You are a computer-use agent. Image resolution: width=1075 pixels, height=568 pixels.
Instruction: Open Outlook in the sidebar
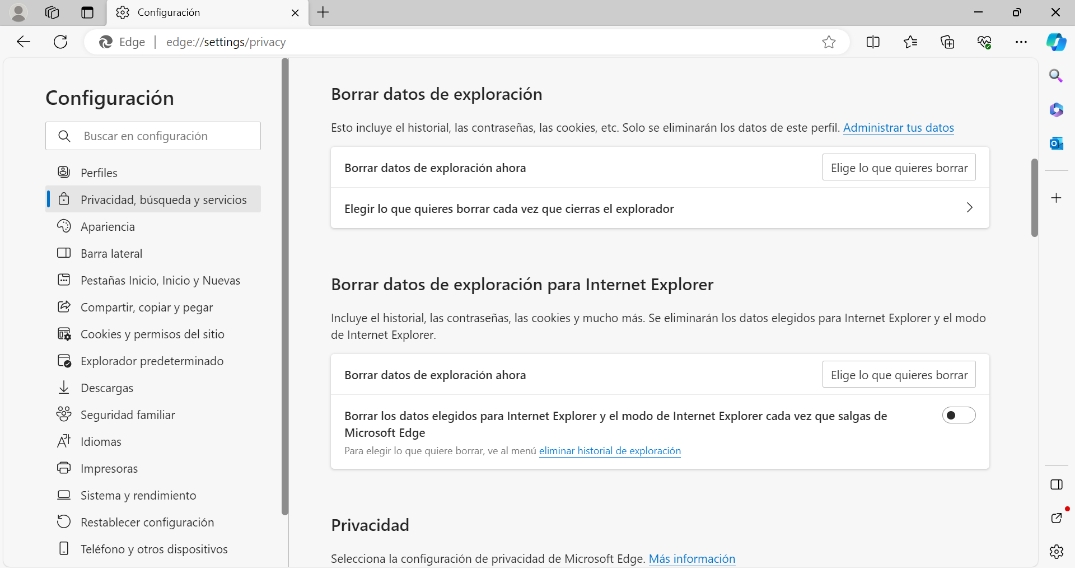1056,143
